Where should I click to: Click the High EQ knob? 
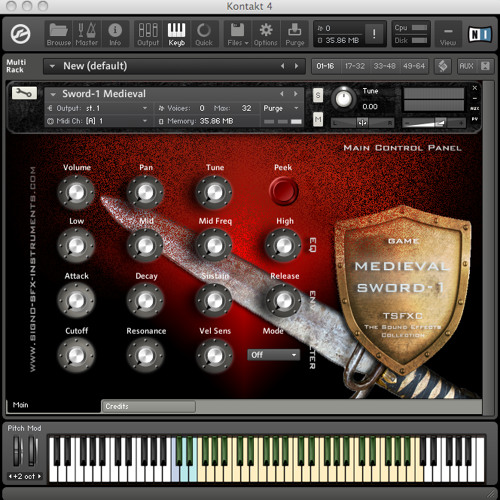click(284, 246)
